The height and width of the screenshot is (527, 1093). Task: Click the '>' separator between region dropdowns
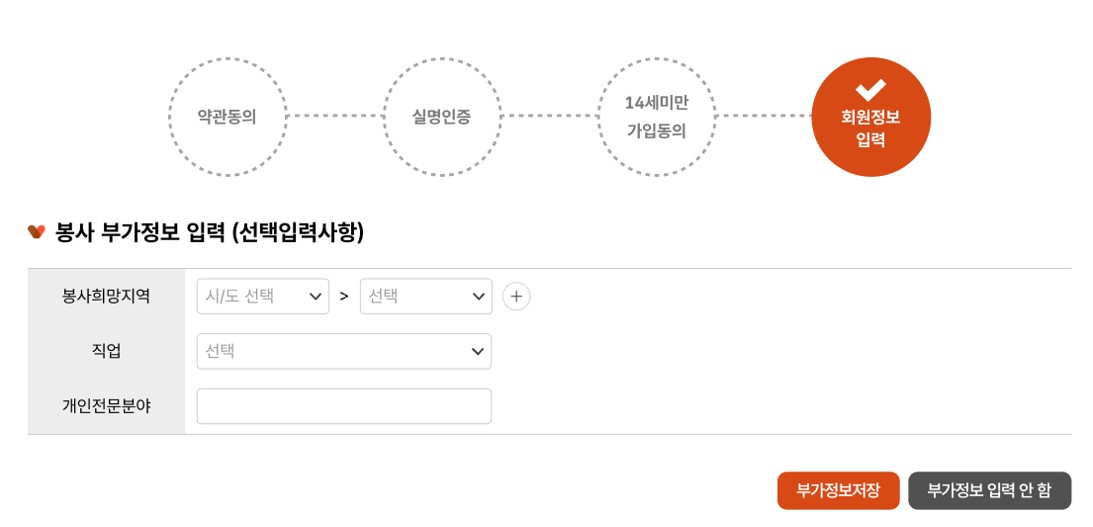344,296
